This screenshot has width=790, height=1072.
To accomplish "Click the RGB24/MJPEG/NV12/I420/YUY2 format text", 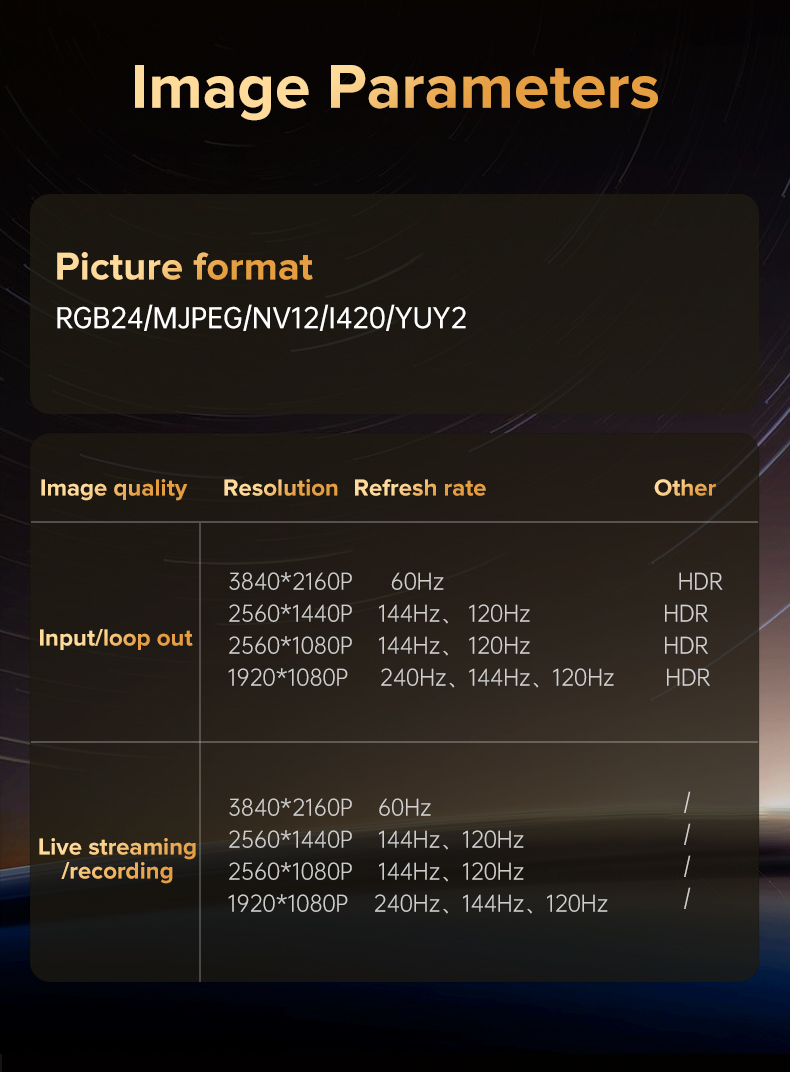I will 261,319.
